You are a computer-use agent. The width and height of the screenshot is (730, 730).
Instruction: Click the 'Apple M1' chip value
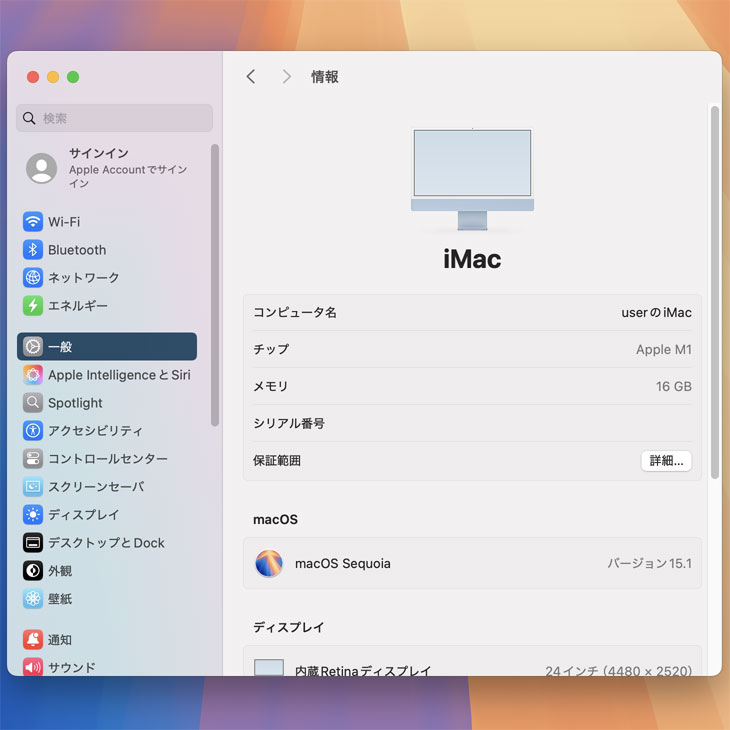[664, 349]
